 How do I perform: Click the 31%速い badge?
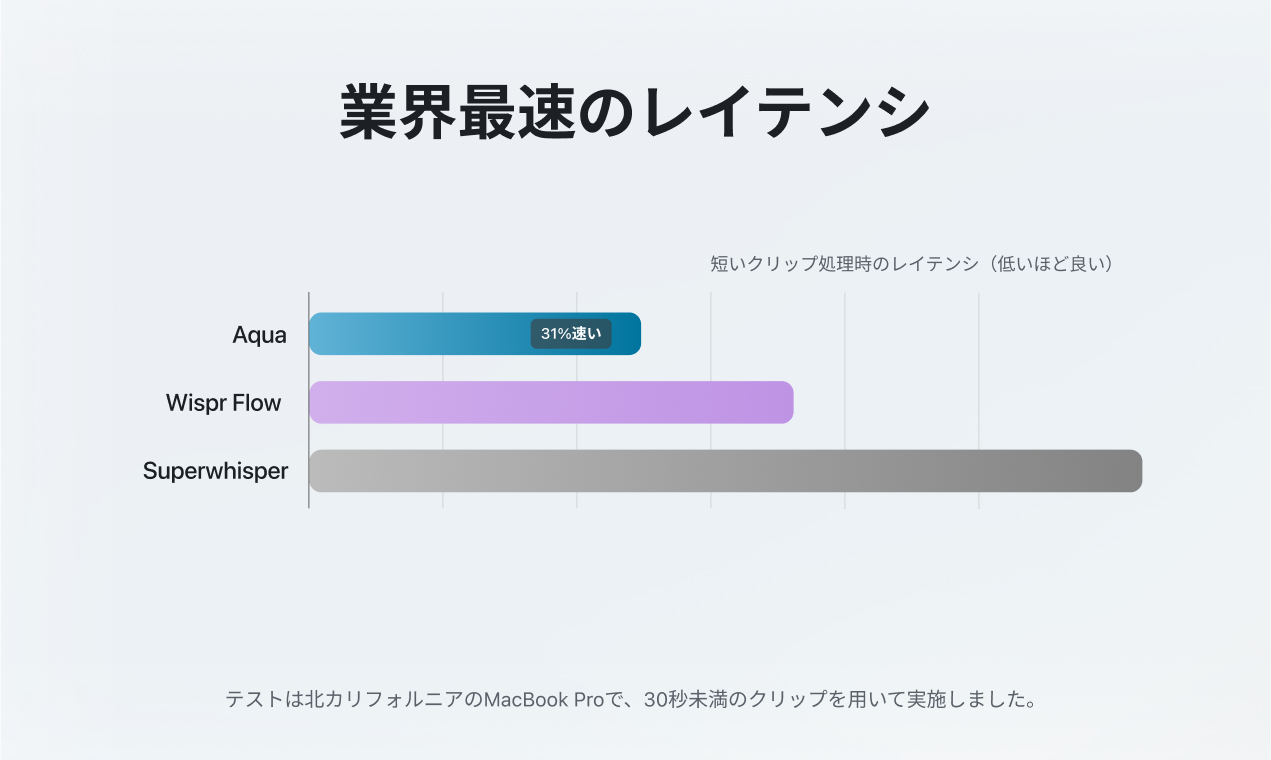(571, 334)
